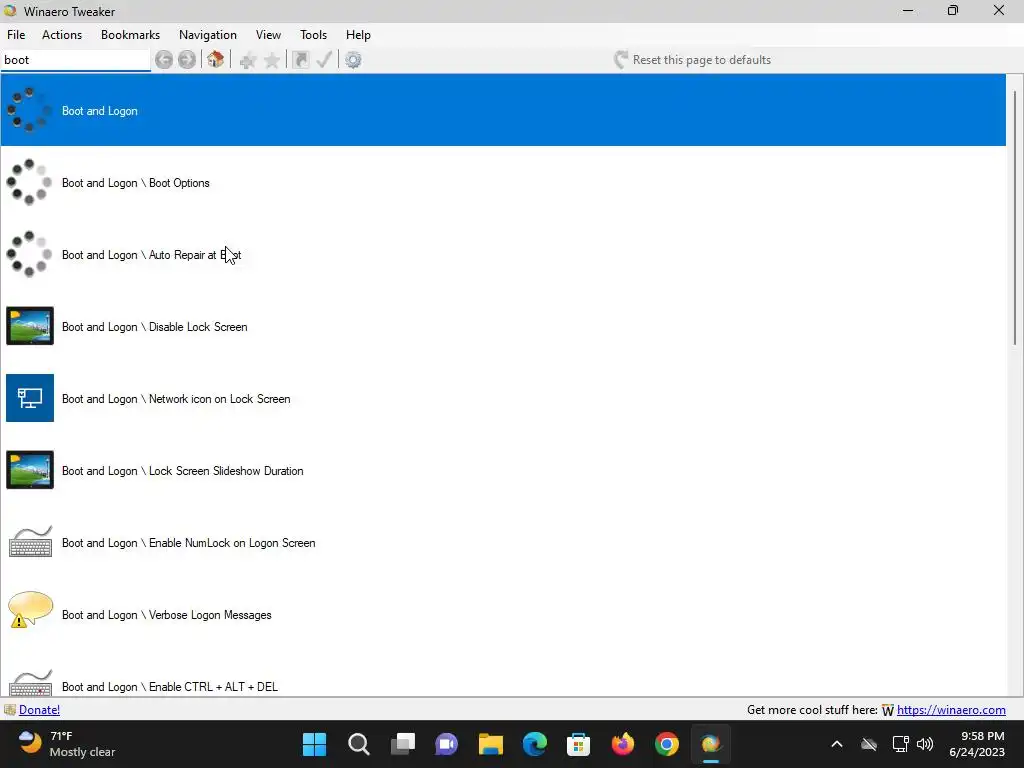Click the export shortcut icon in toolbar
Screen dimensions: 1024x768
300,60
